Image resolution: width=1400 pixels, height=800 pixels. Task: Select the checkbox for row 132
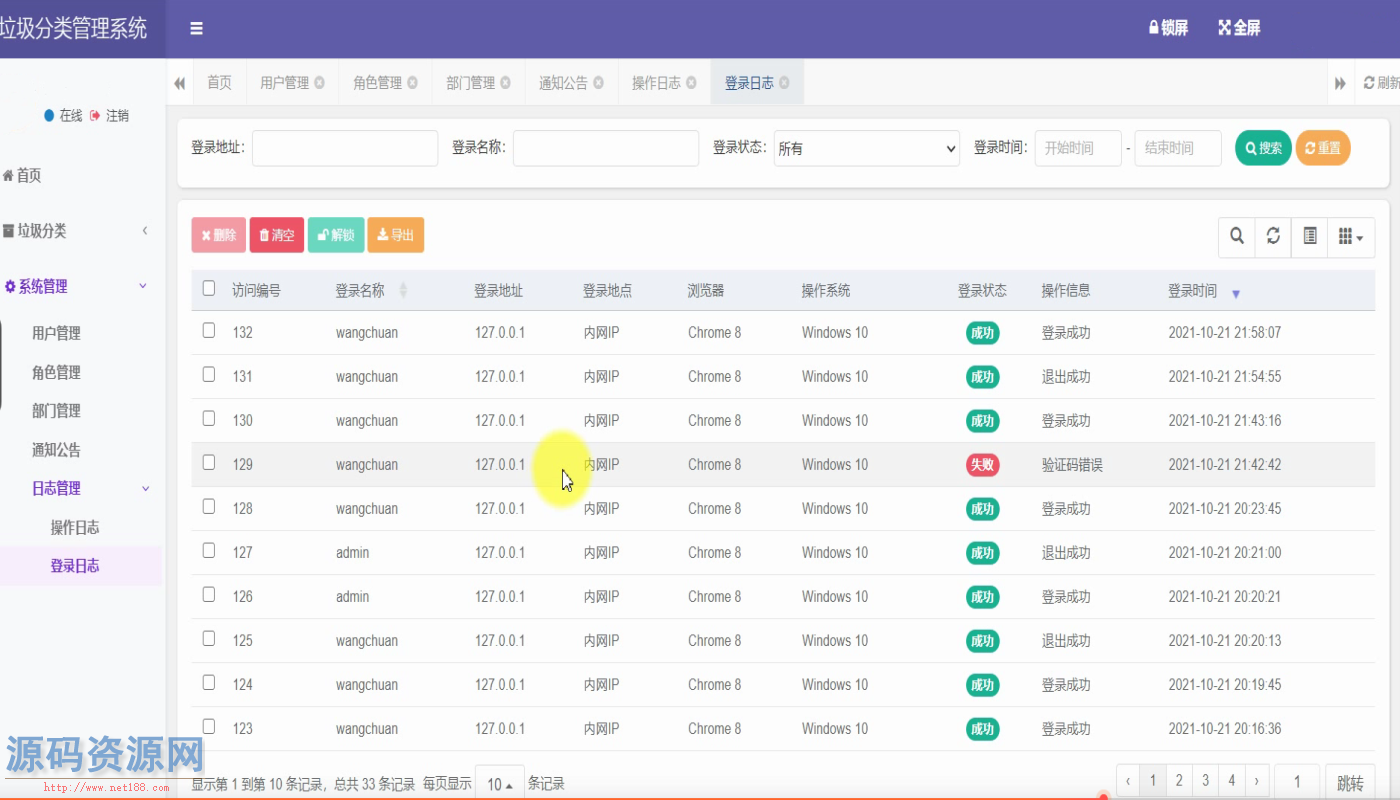(x=209, y=331)
